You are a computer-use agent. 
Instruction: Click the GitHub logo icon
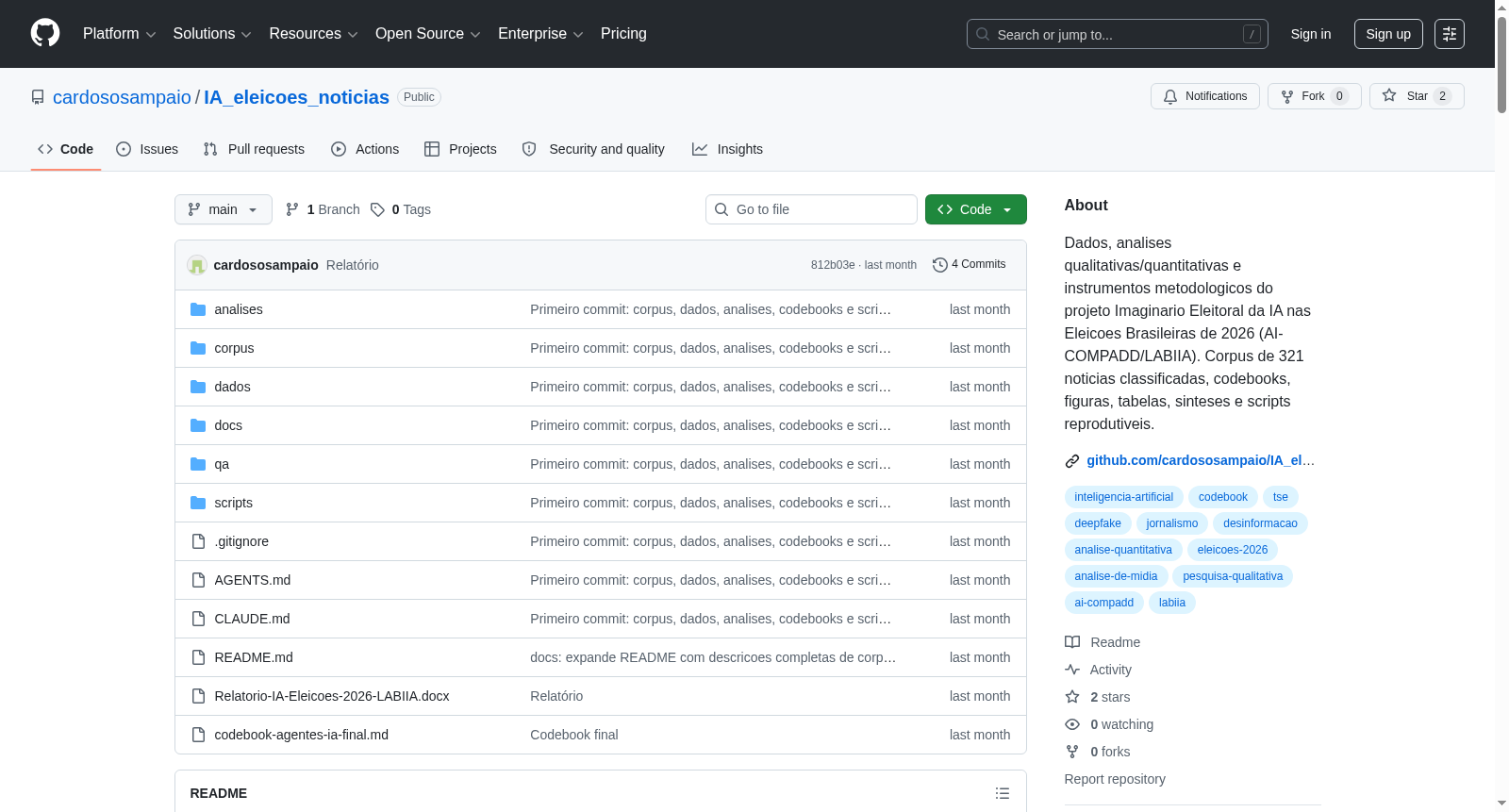(x=45, y=33)
